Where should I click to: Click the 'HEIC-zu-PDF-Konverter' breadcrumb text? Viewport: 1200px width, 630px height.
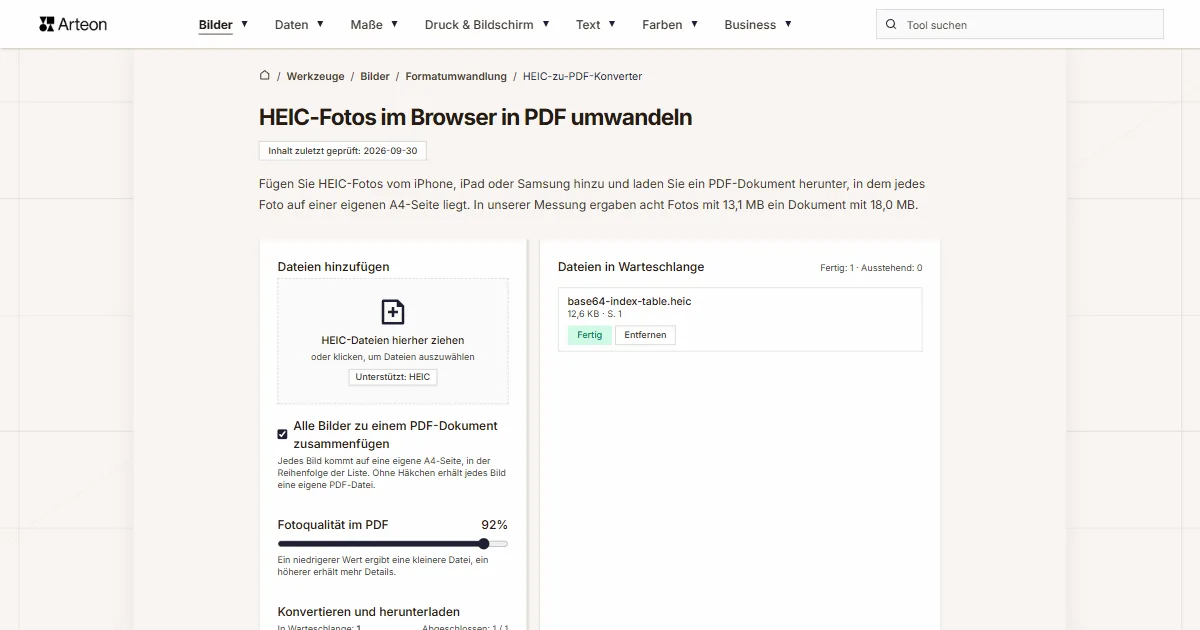tap(582, 76)
